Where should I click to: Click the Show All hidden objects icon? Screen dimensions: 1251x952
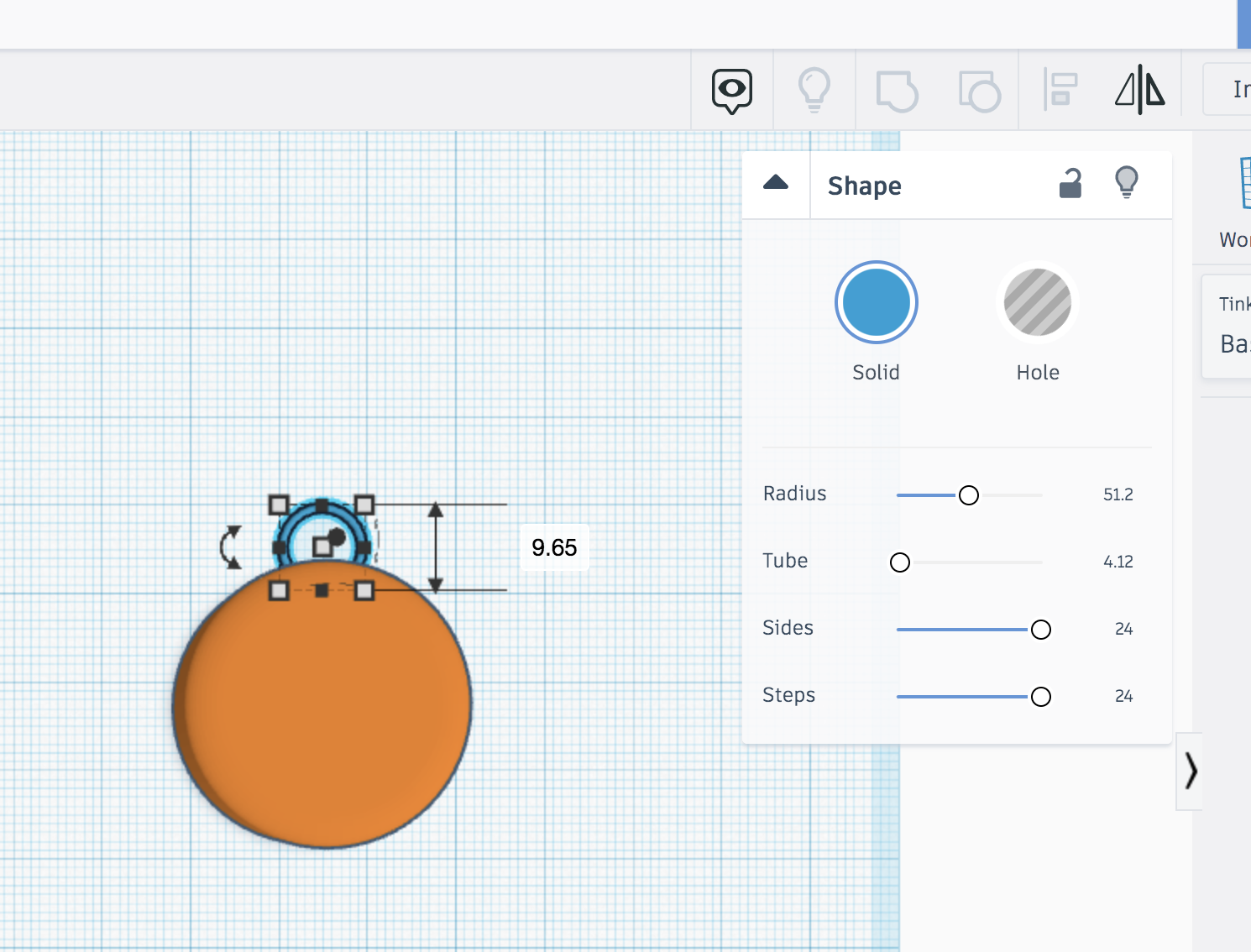pyautogui.click(x=730, y=90)
